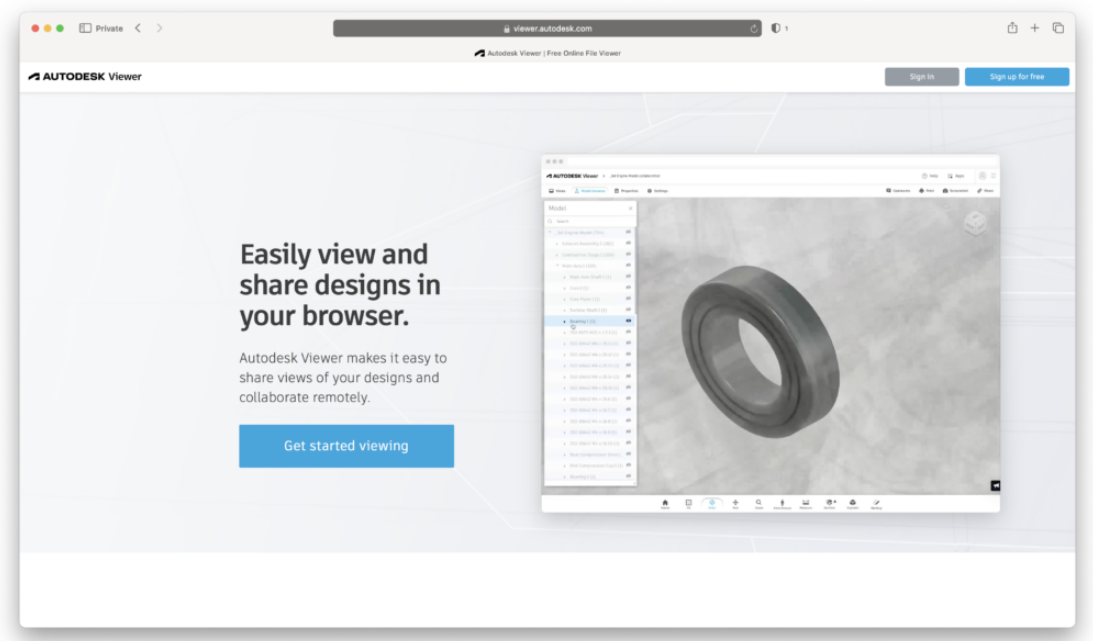1093x641 pixels.
Task: Select the Explode tool in preview toolbar
Action: coord(853,504)
